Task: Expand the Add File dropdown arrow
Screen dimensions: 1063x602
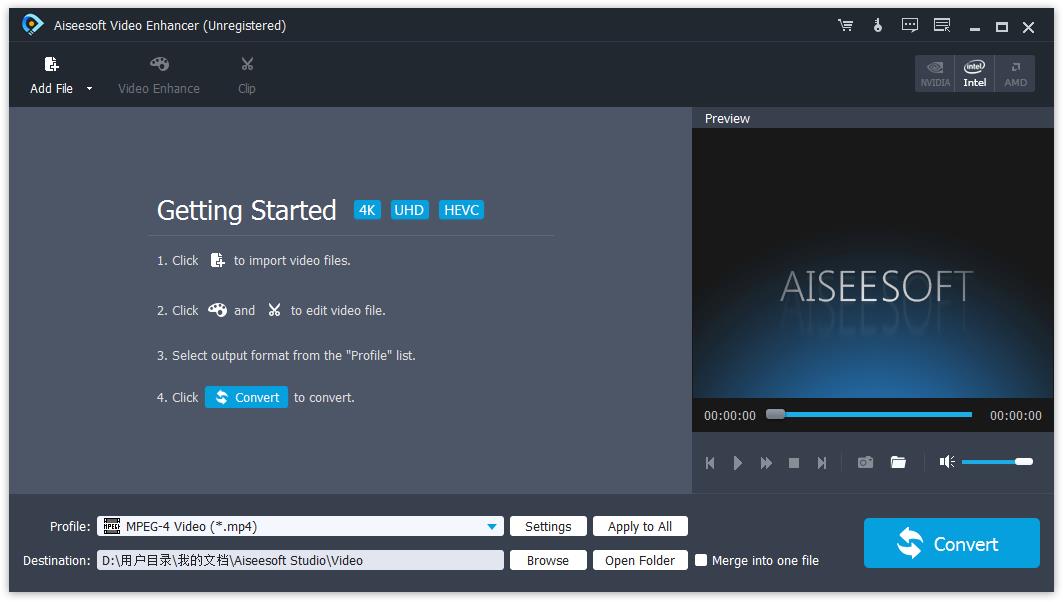Action: [x=88, y=89]
